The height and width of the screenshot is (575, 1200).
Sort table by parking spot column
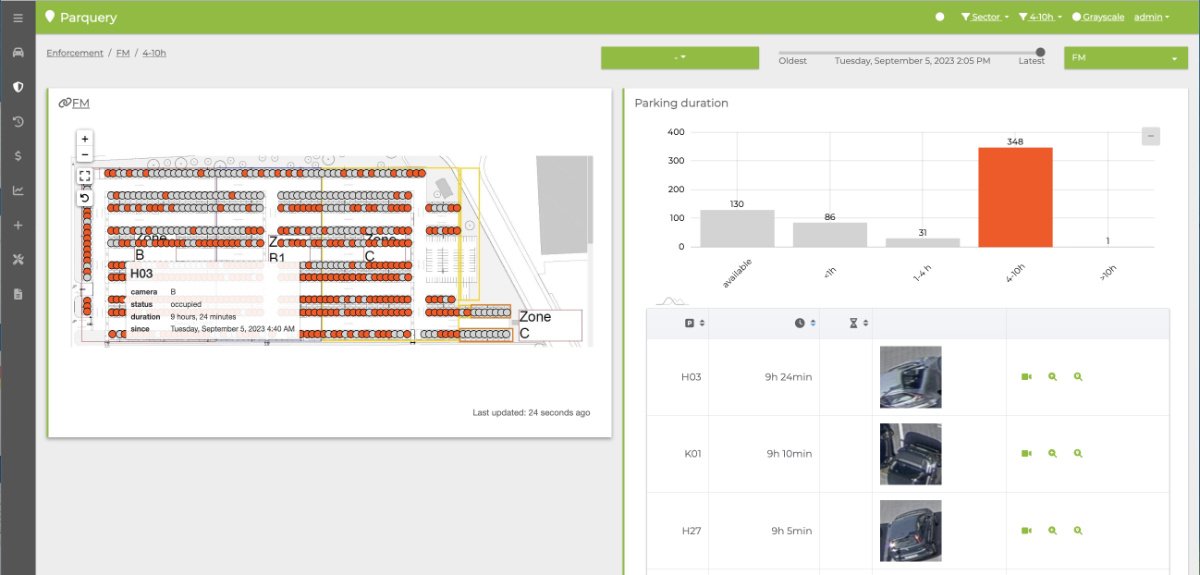click(x=695, y=323)
